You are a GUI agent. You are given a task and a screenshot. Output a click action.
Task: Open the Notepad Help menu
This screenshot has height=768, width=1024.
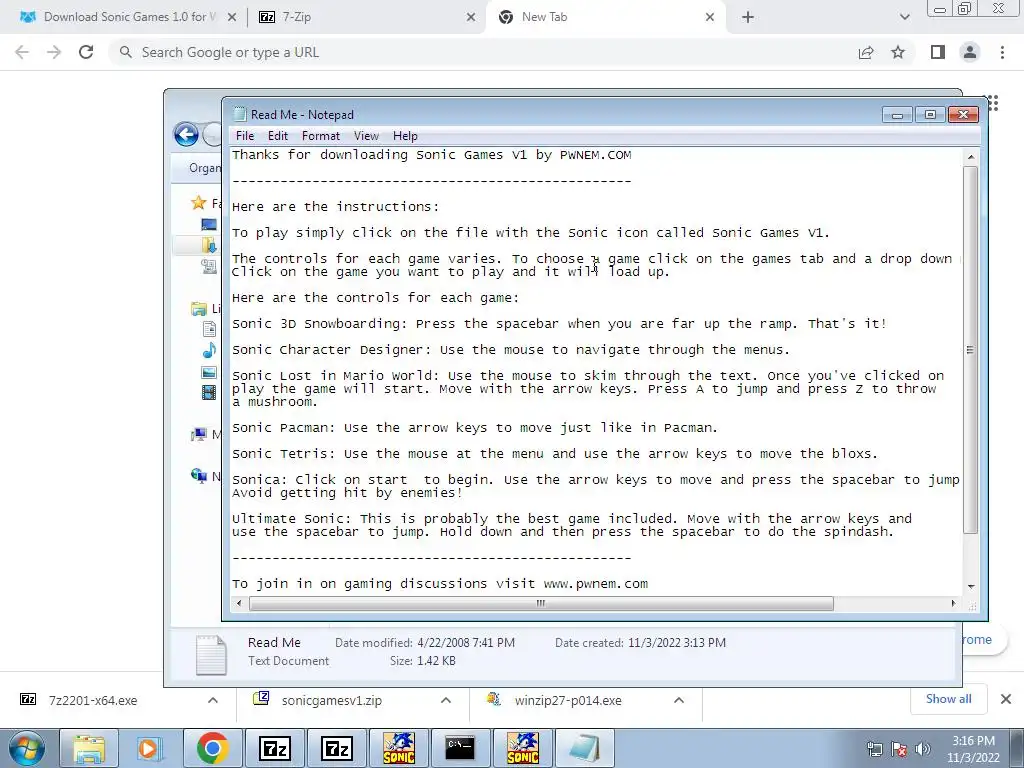click(405, 136)
